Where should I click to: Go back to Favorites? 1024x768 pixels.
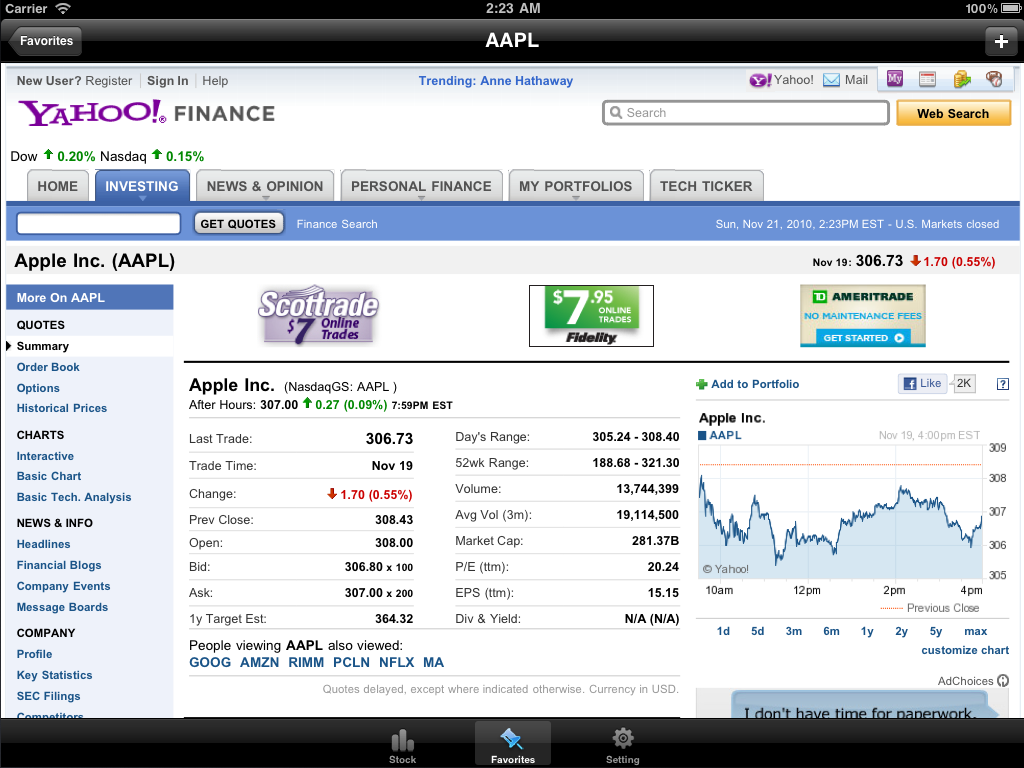point(46,41)
